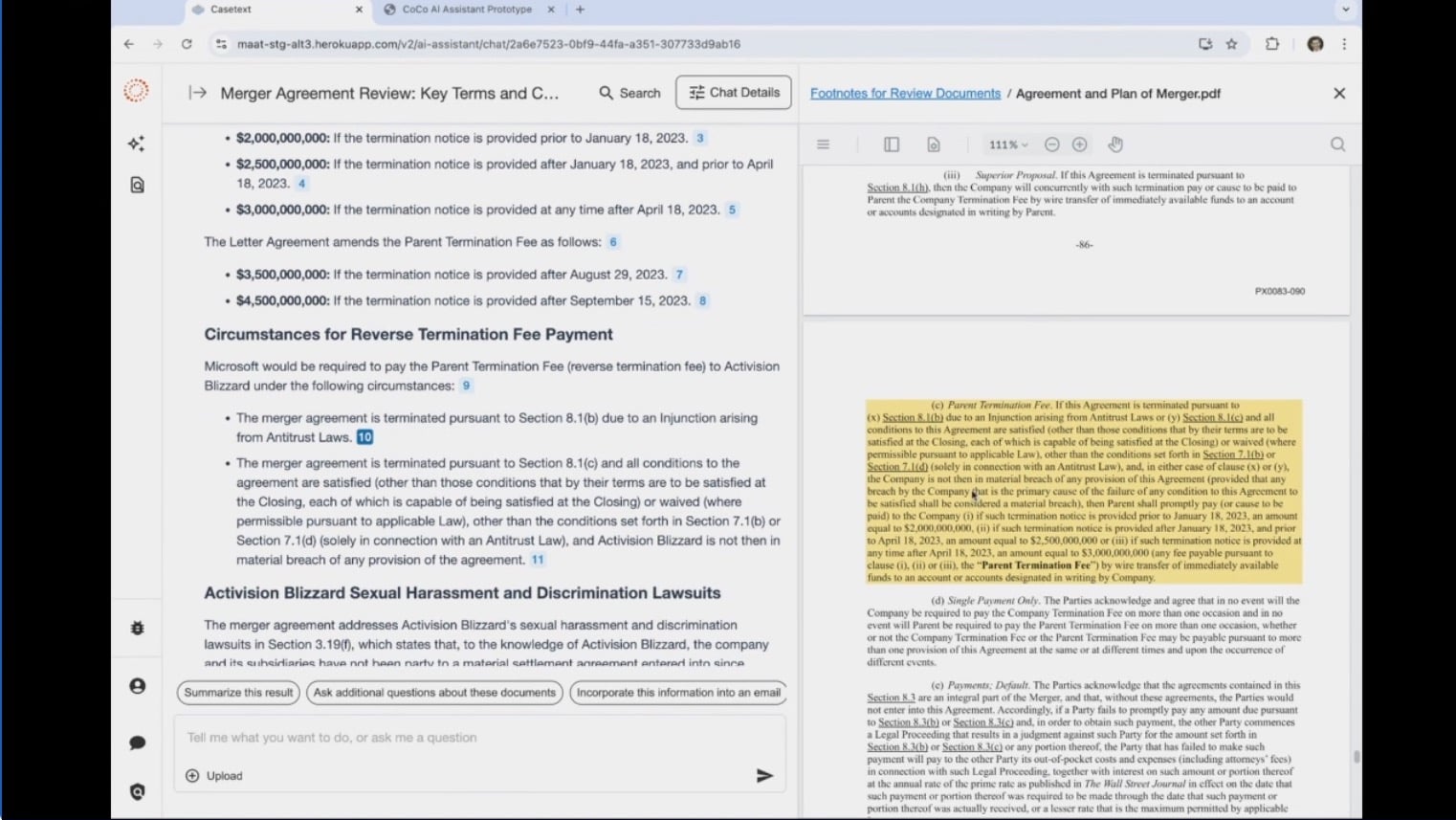Open the user account sidebar icon

(137, 686)
